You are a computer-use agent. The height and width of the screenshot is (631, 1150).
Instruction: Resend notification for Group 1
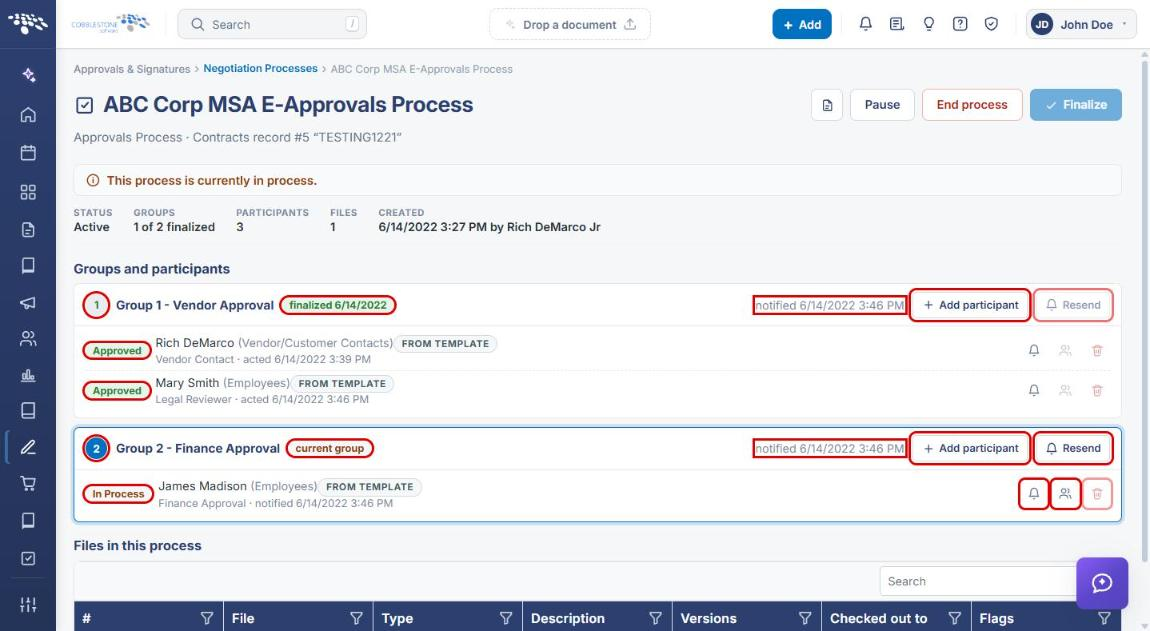[x=1073, y=305]
